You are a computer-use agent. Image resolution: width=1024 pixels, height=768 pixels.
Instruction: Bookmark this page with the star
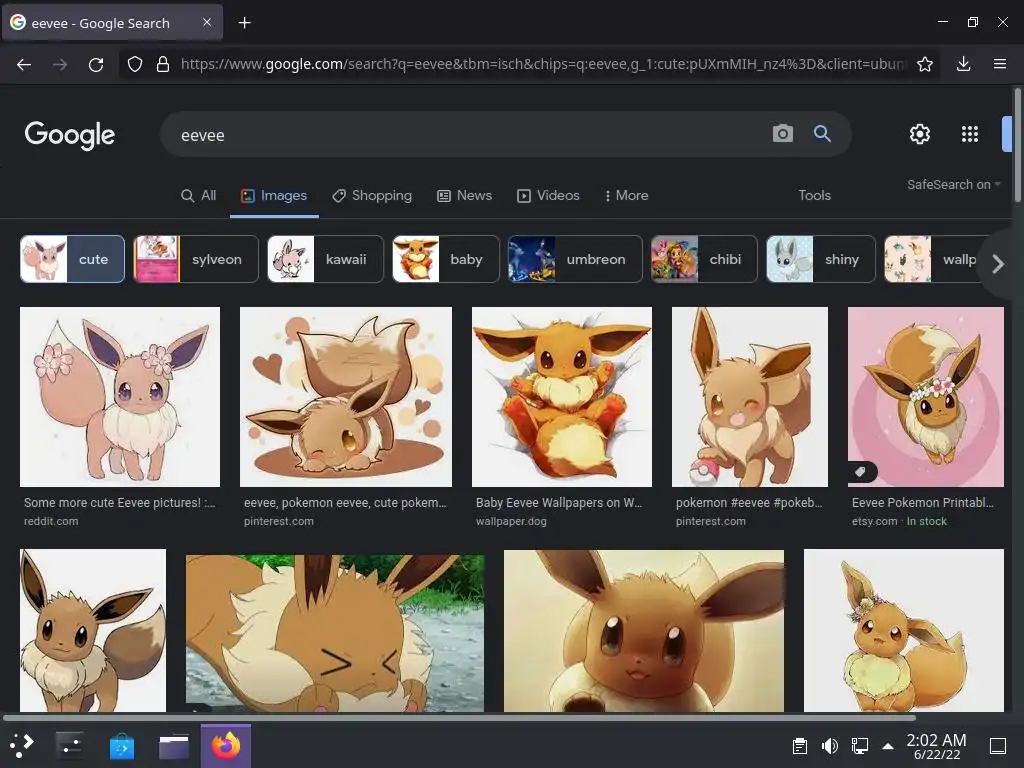pyautogui.click(x=925, y=64)
